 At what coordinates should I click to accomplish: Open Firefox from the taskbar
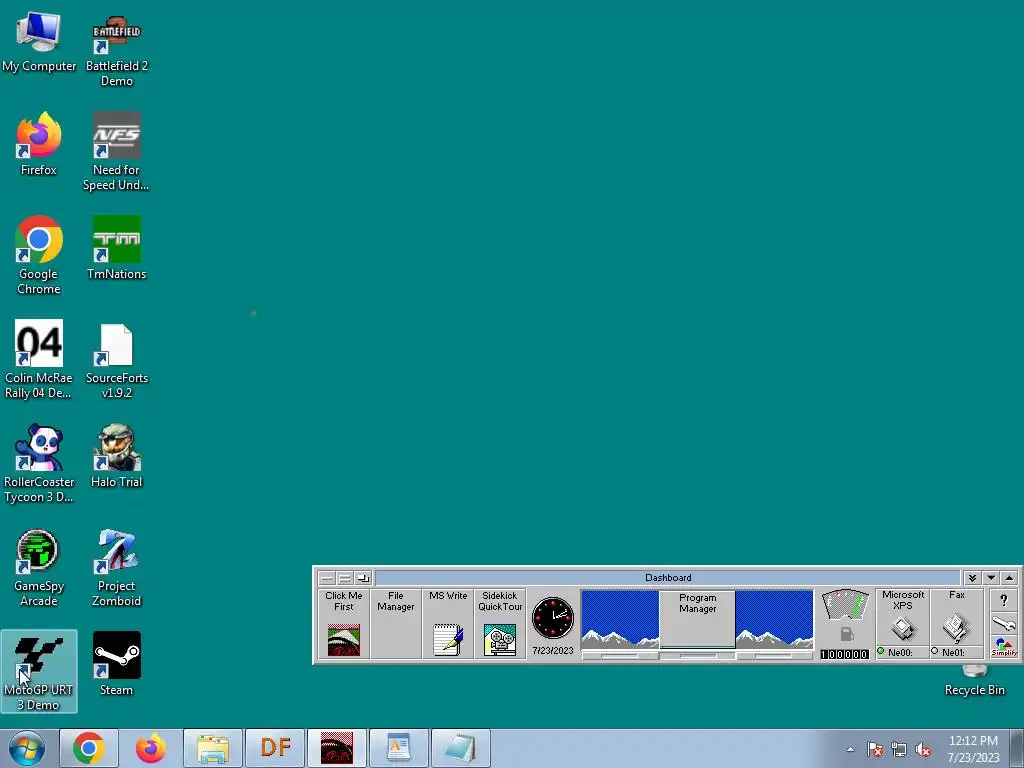click(x=151, y=748)
